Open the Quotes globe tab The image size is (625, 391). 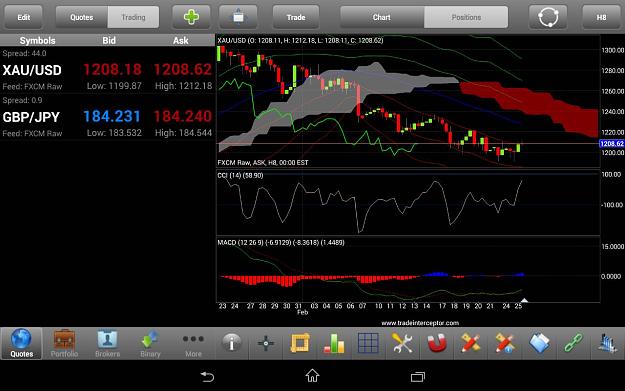tap(22, 343)
